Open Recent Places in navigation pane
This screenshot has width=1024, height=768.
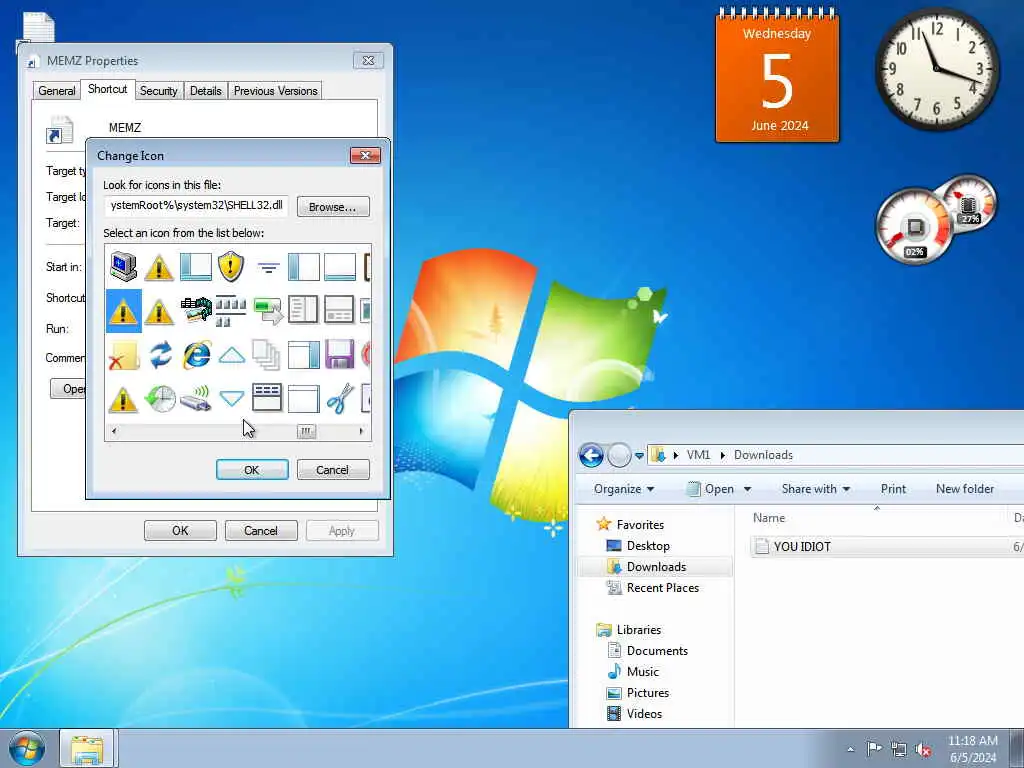[x=662, y=588]
